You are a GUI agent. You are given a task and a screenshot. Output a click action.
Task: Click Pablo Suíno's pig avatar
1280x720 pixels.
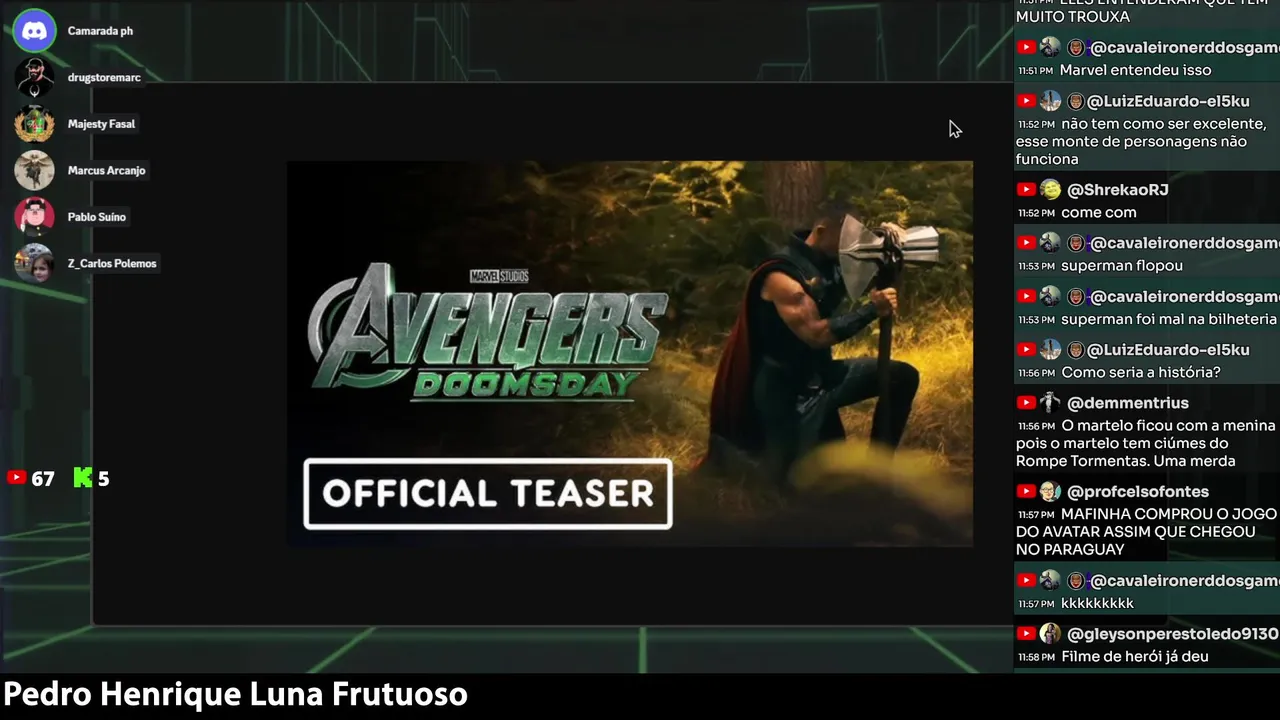pos(34,216)
